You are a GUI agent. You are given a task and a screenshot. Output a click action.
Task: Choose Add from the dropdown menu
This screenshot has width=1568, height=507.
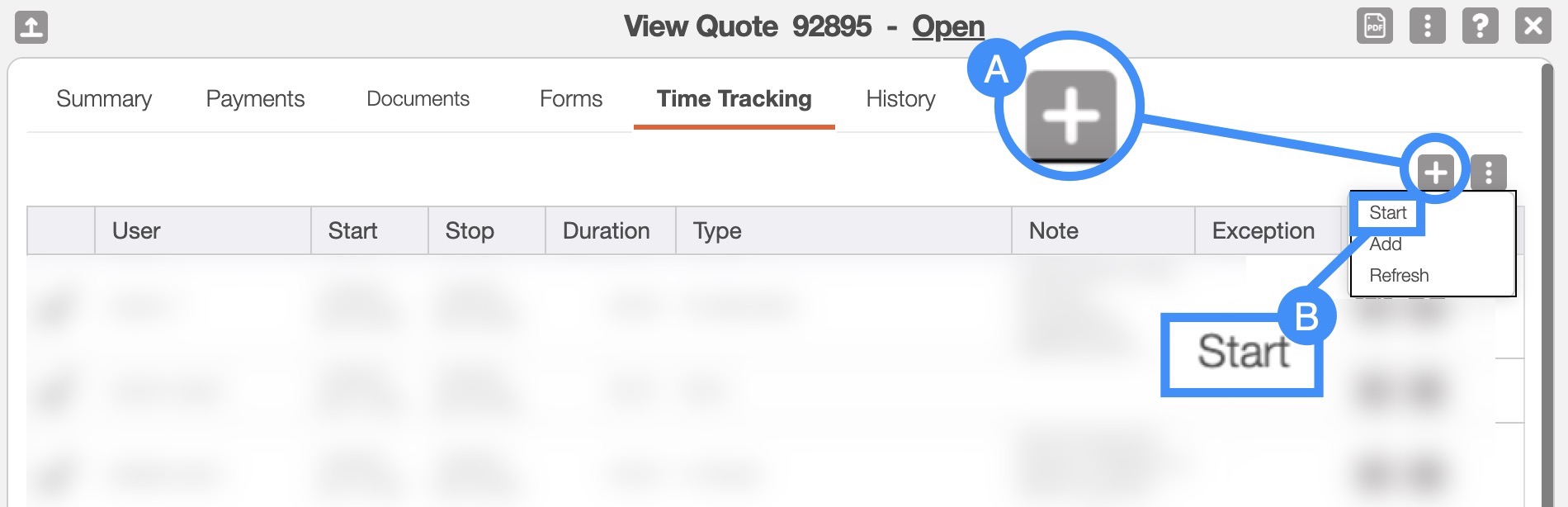pos(1386,244)
